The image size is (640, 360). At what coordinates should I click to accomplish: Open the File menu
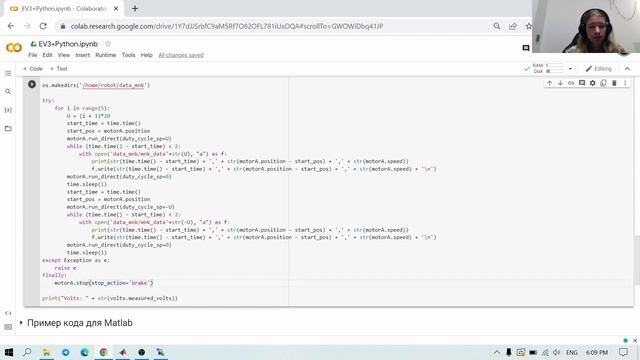pos(33,55)
